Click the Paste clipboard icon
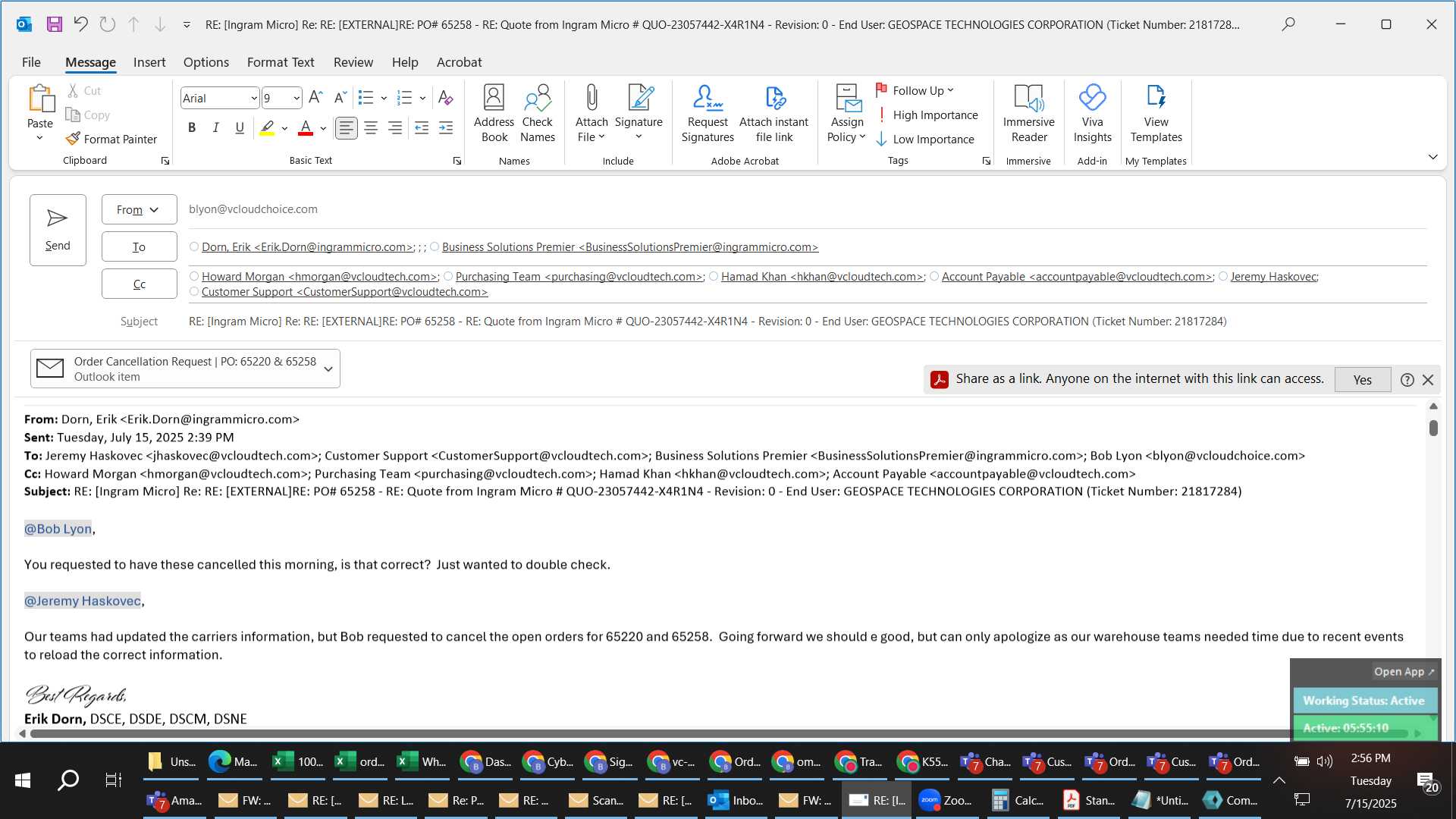Screen dimensions: 1456x819 [40, 99]
